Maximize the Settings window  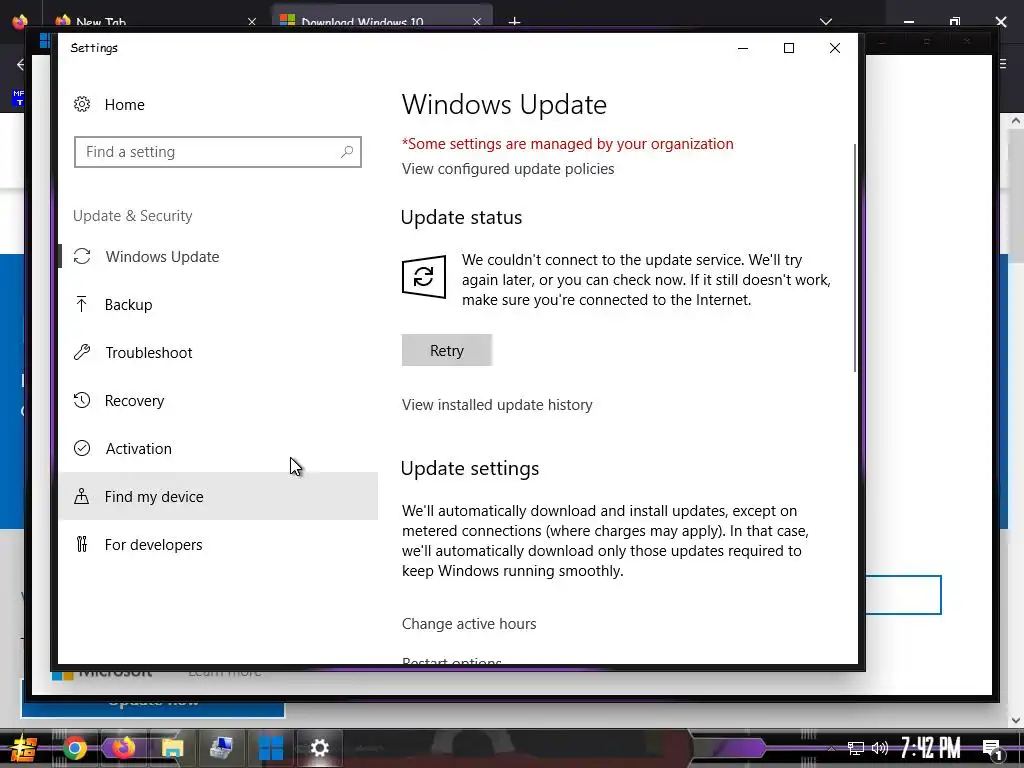click(789, 48)
